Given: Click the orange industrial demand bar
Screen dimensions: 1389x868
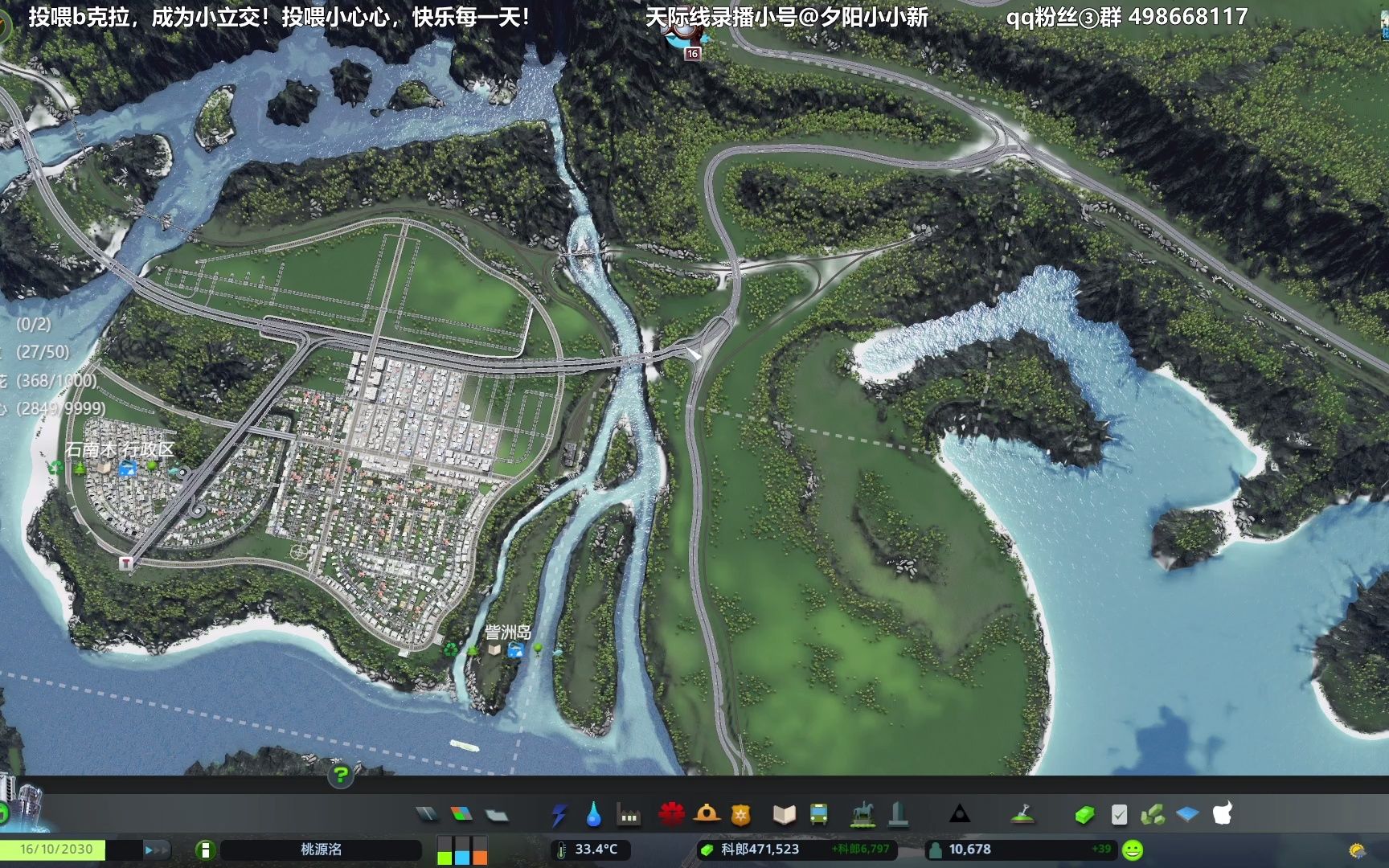Looking at the screenshot, I should pos(480,851).
